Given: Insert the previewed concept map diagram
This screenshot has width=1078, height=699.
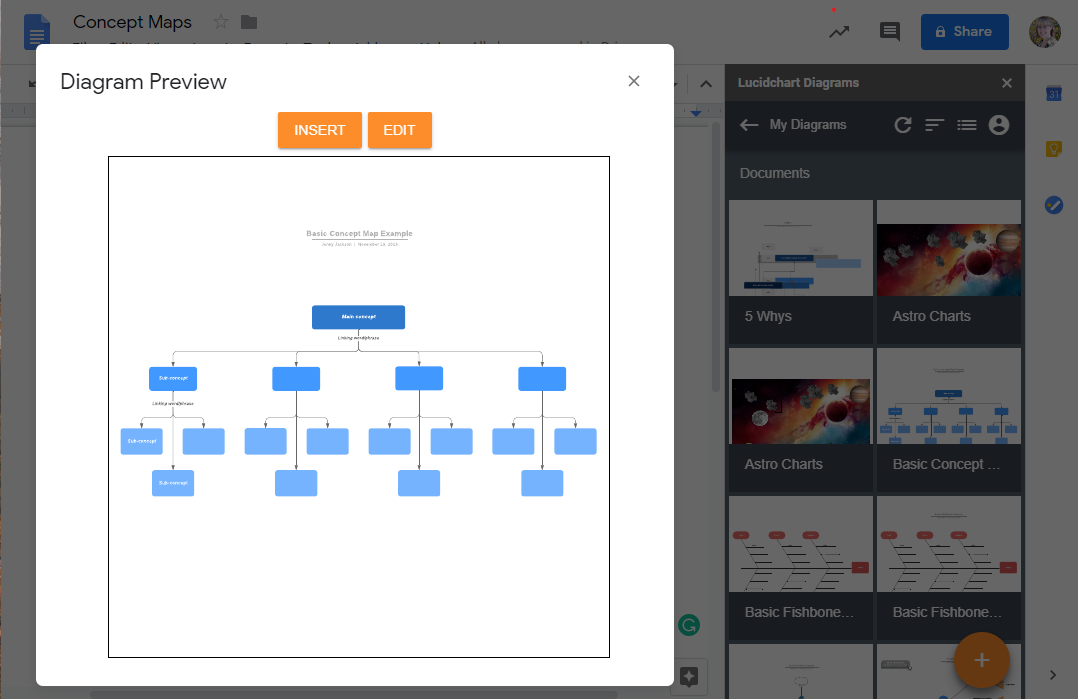Looking at the screenshot, I should click(x=319, y=130).
